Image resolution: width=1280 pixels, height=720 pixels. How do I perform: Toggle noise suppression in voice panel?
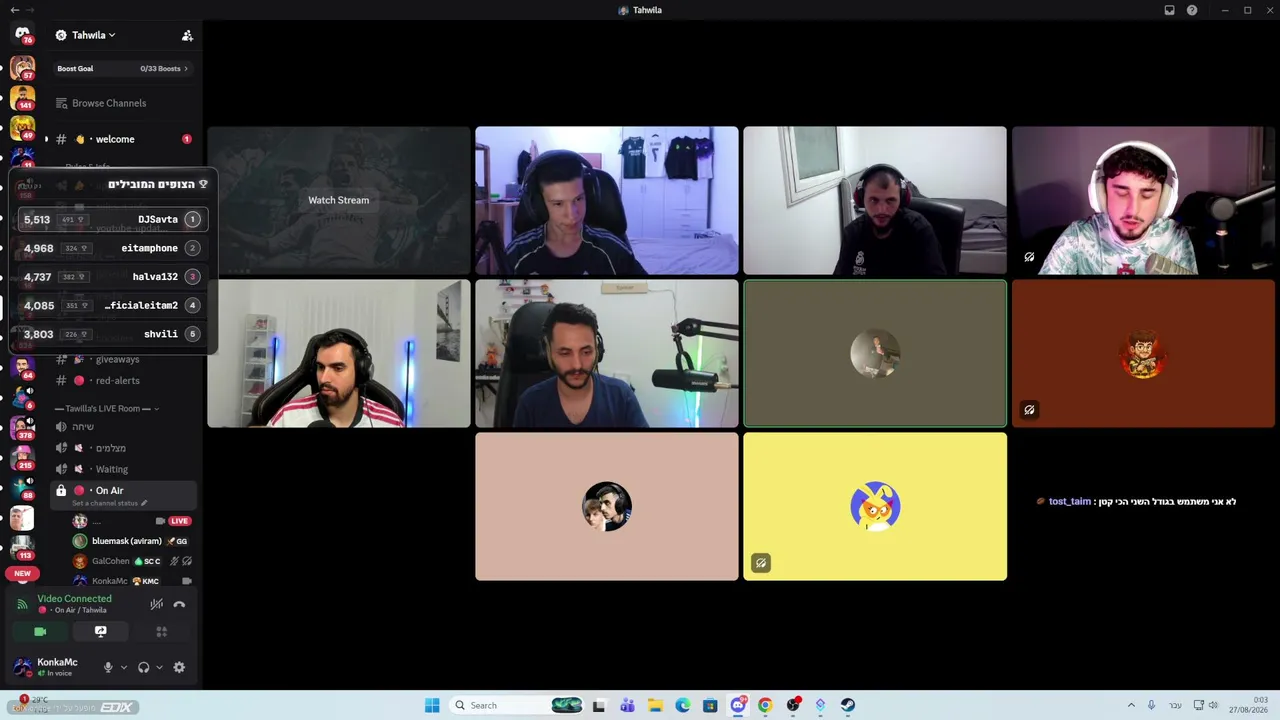[156, 604]
